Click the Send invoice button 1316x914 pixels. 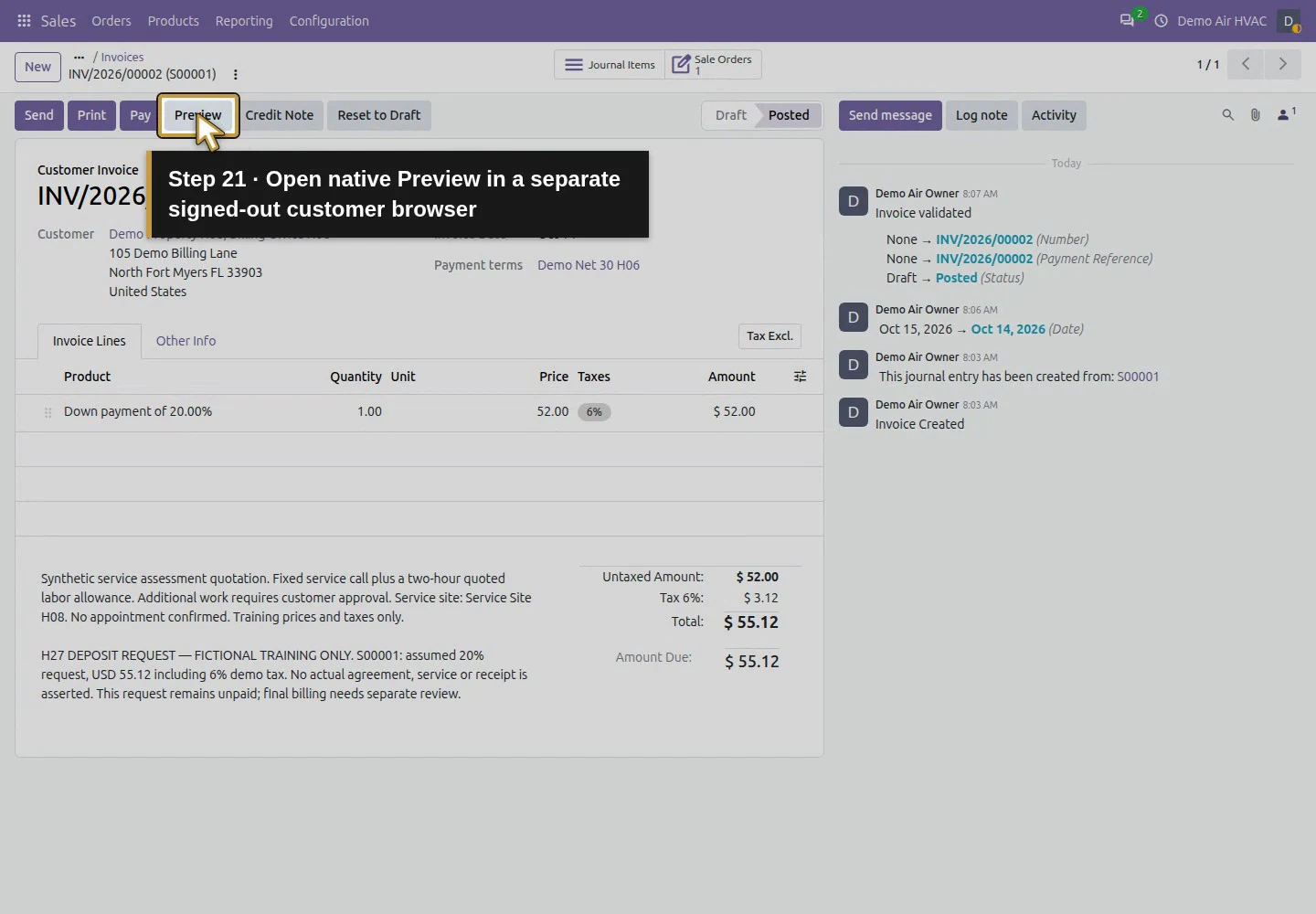click(38, 115)
